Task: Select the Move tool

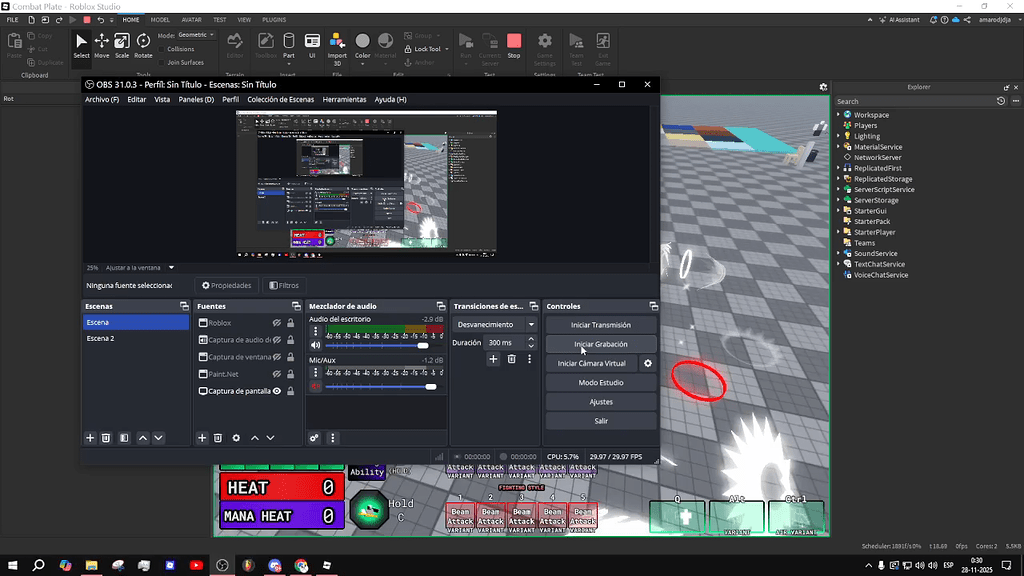Action: pos(101,44)
